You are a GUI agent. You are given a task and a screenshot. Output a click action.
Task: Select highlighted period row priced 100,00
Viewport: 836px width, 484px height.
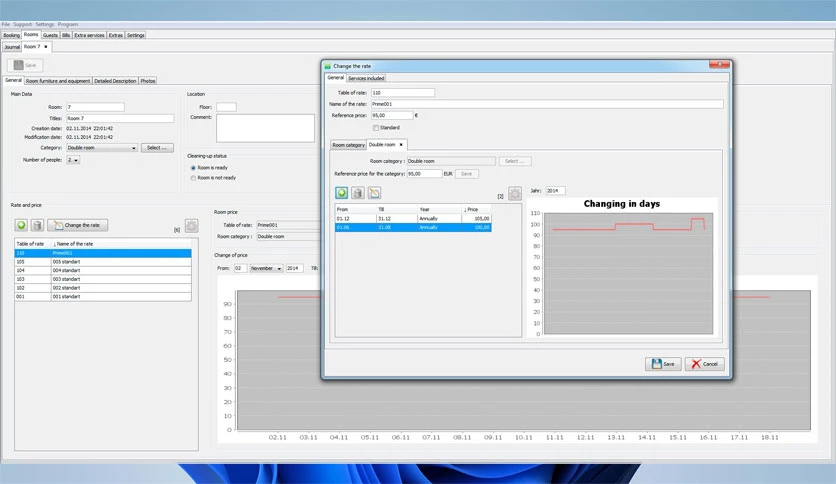tap(413, 228)
